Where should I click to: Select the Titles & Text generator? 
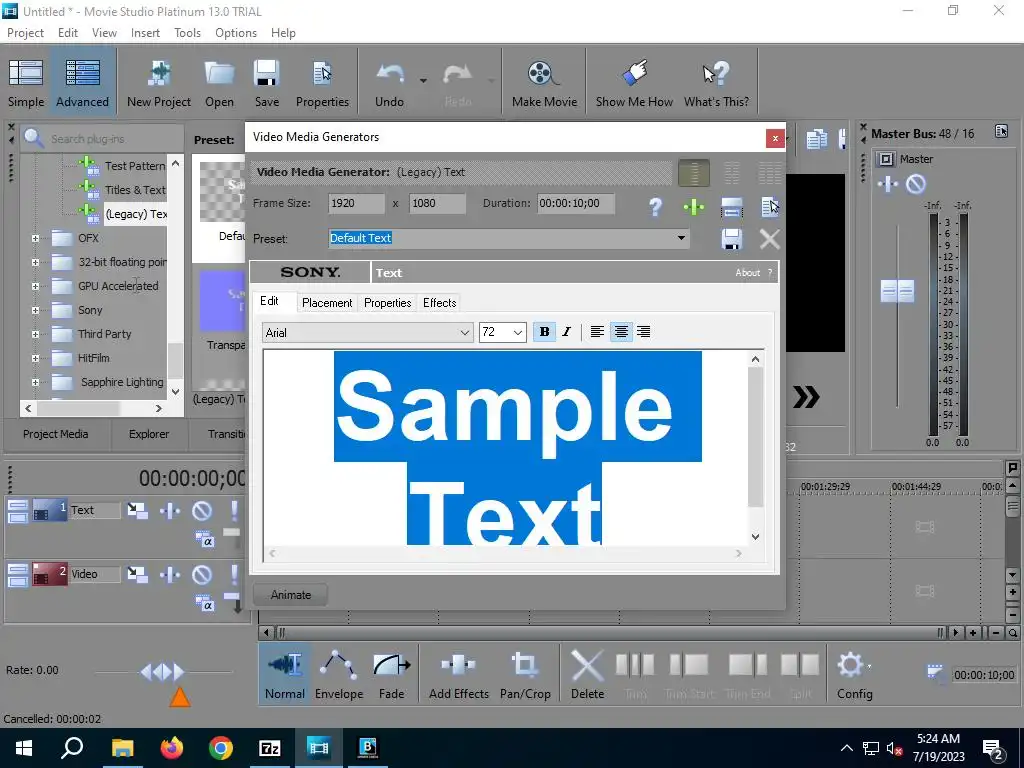[135, 190]
